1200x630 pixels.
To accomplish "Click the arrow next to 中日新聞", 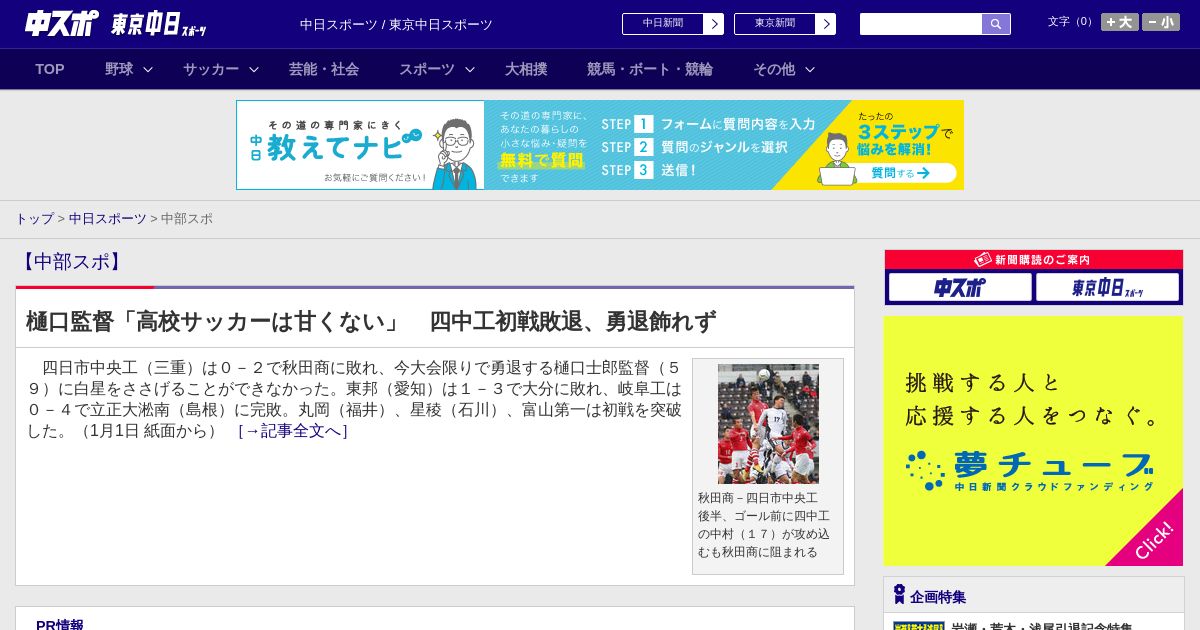I will pos(714,24).
